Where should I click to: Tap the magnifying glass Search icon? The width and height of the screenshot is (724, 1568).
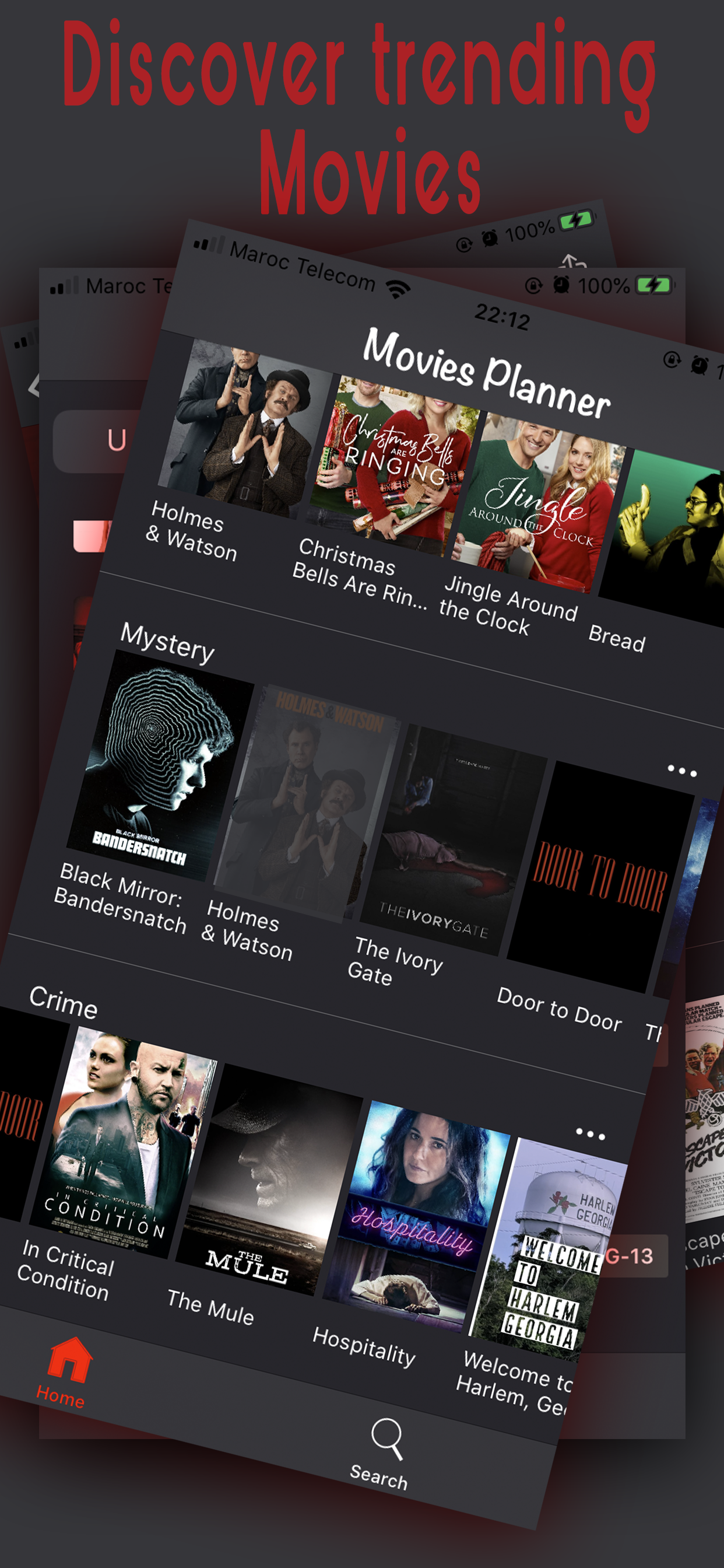(387, 1439)
